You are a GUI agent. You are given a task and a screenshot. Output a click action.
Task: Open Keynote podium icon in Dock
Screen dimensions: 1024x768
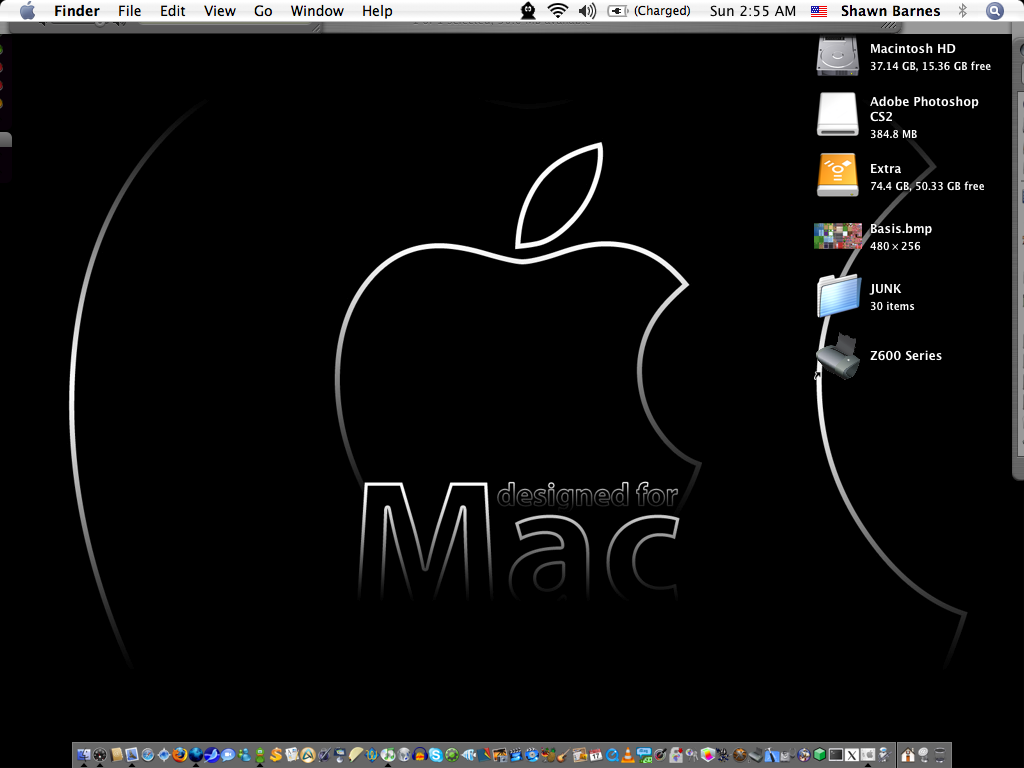click(340, 756)
